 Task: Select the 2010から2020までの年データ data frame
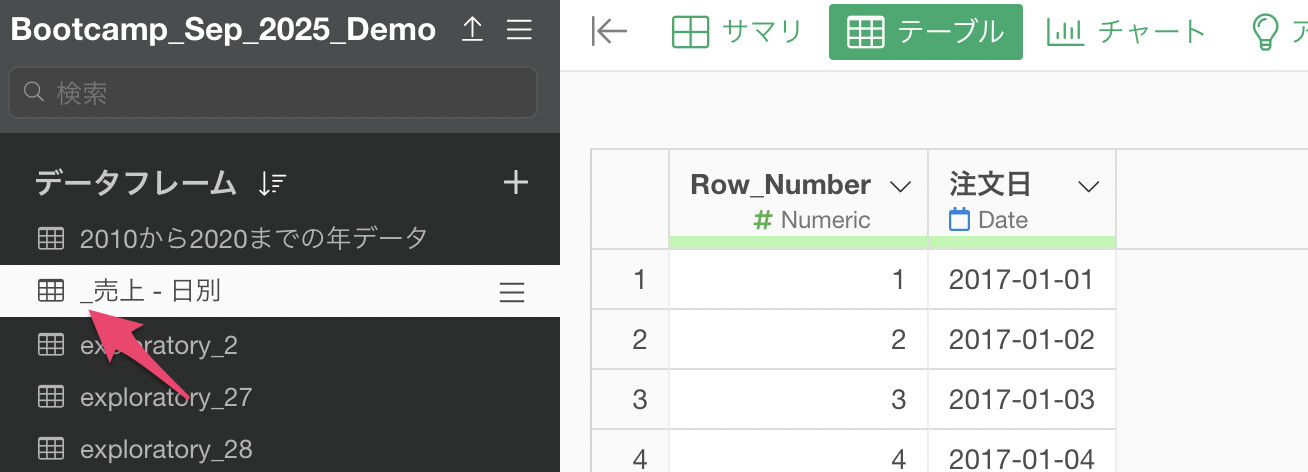(x=253, y=238)
